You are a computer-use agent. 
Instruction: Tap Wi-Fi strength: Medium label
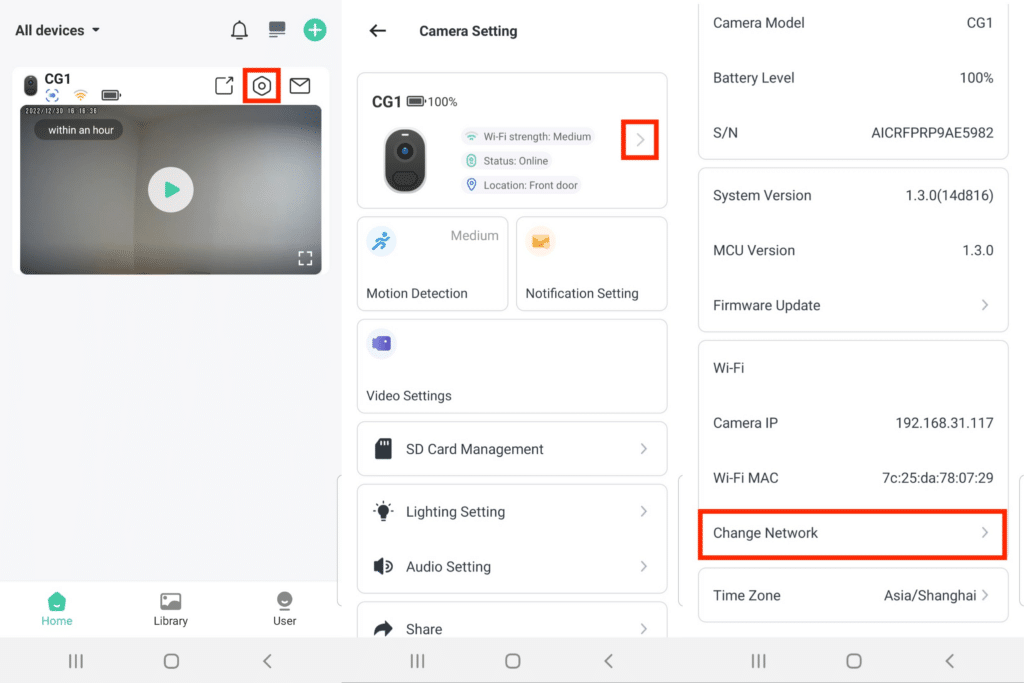coord(528,136)
